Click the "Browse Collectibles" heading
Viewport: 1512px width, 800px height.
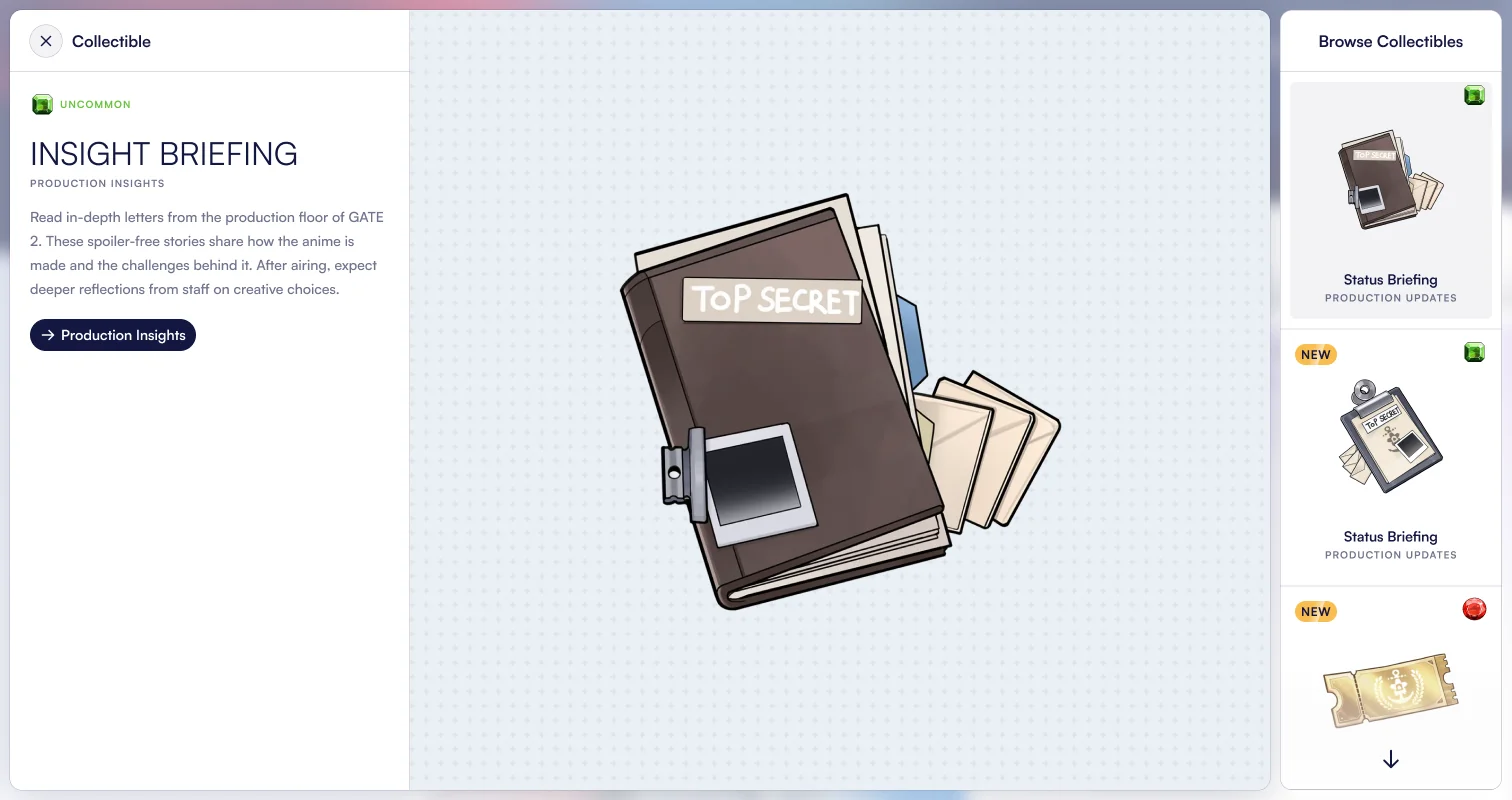[x=1391, y=41]
